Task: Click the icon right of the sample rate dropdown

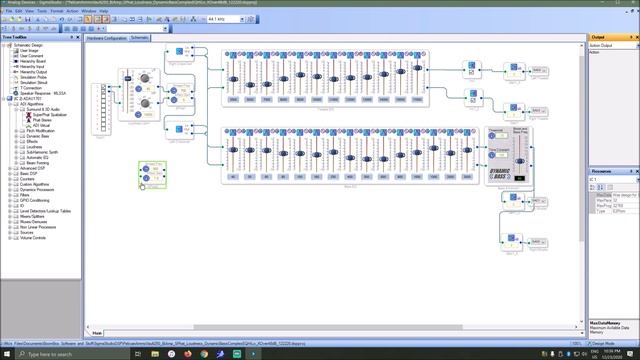Action: (251, 19)
